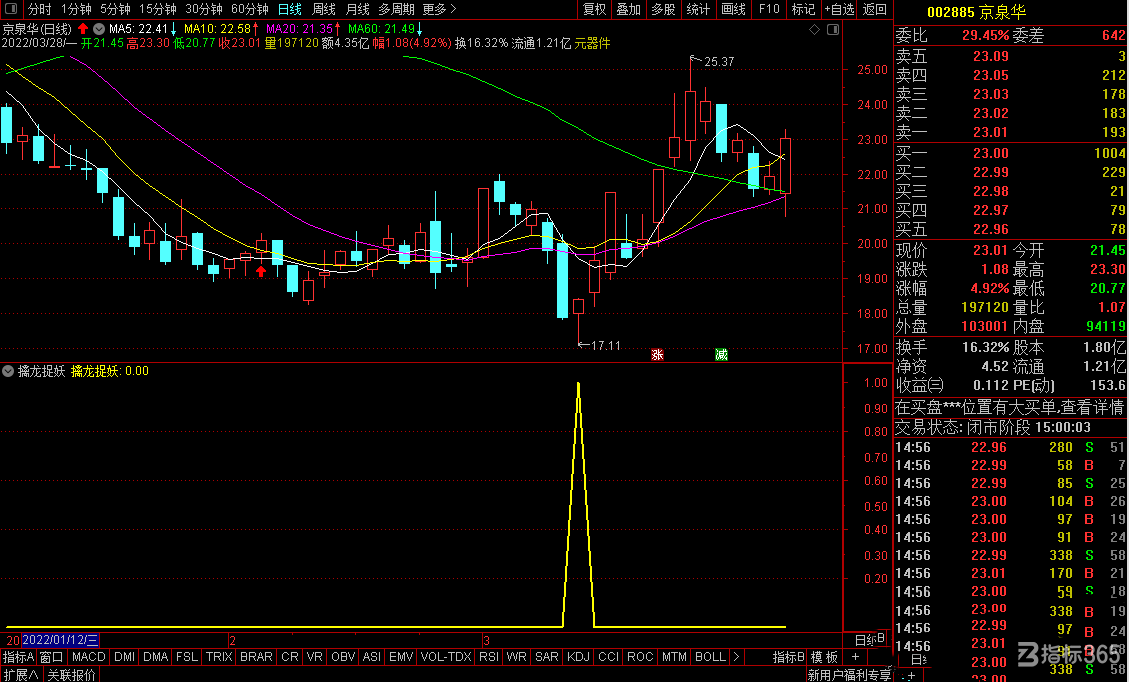Show more indicators with the > arrow
Screen dimensions: 1129x682
(736, 656)
